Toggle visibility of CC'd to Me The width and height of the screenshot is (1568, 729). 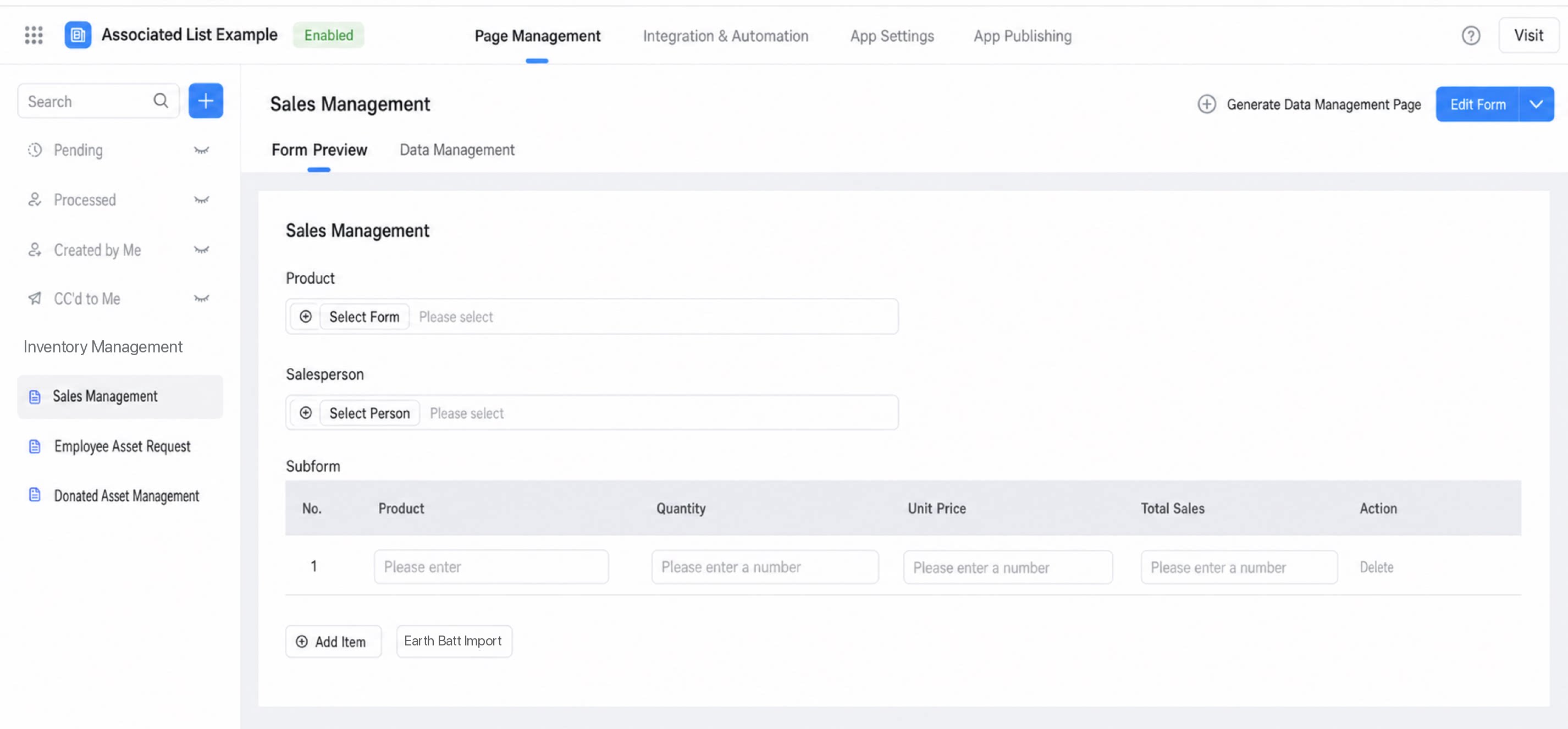201,299
